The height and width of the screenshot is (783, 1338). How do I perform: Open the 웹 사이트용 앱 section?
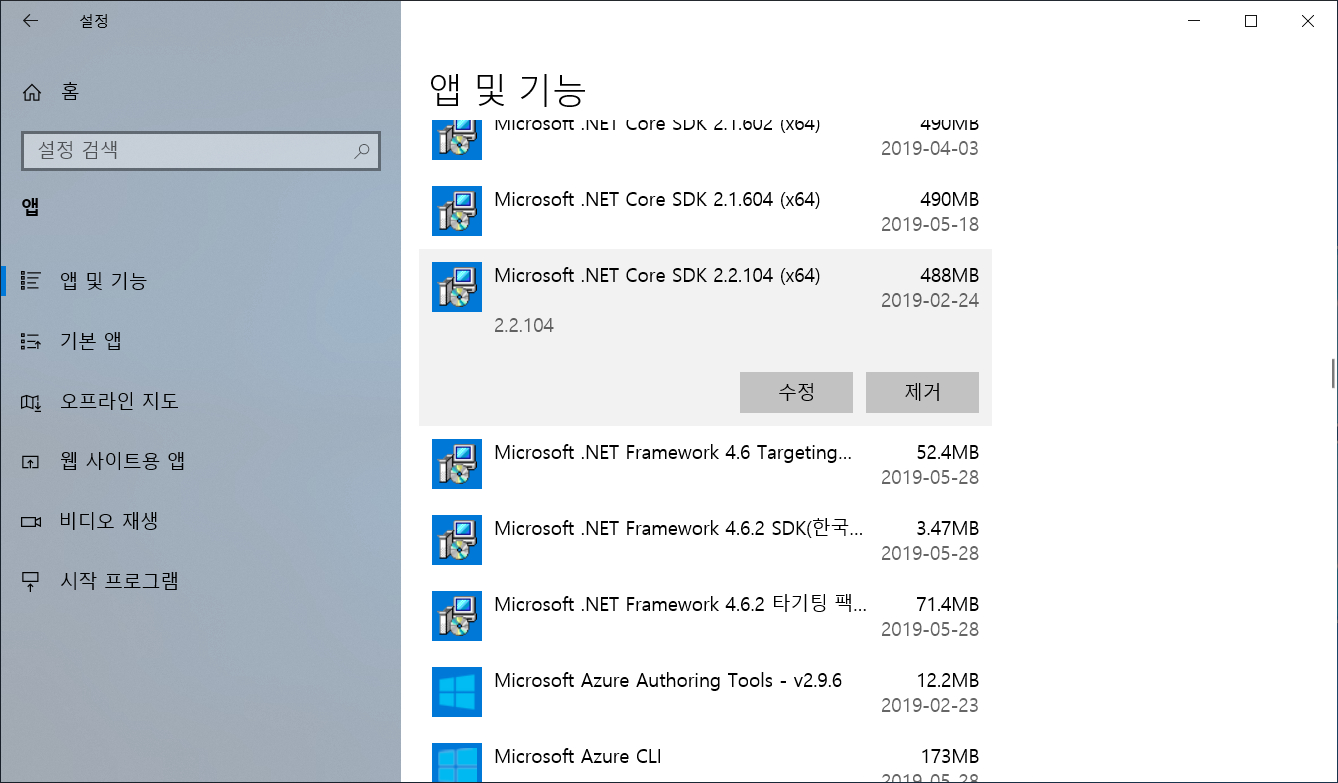[200, 461]
